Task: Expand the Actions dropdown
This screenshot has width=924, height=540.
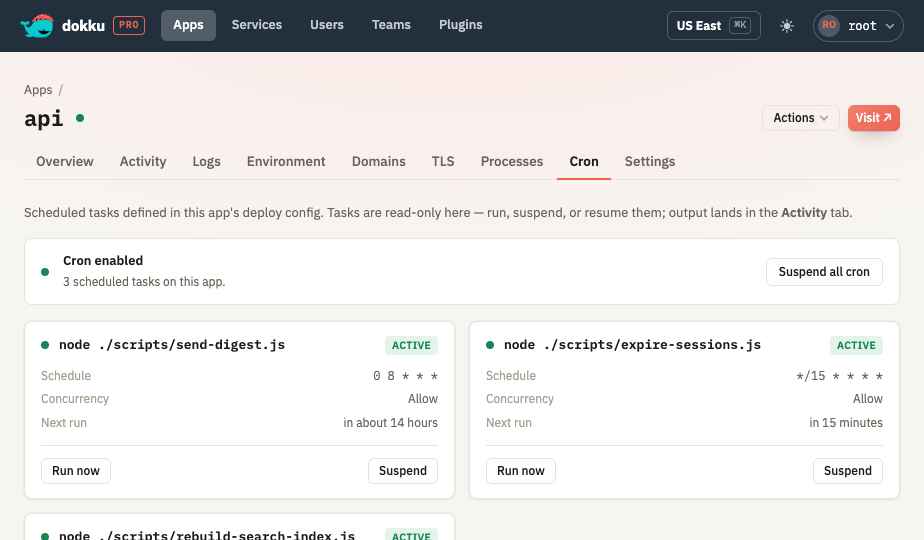Action: point(800,118)
